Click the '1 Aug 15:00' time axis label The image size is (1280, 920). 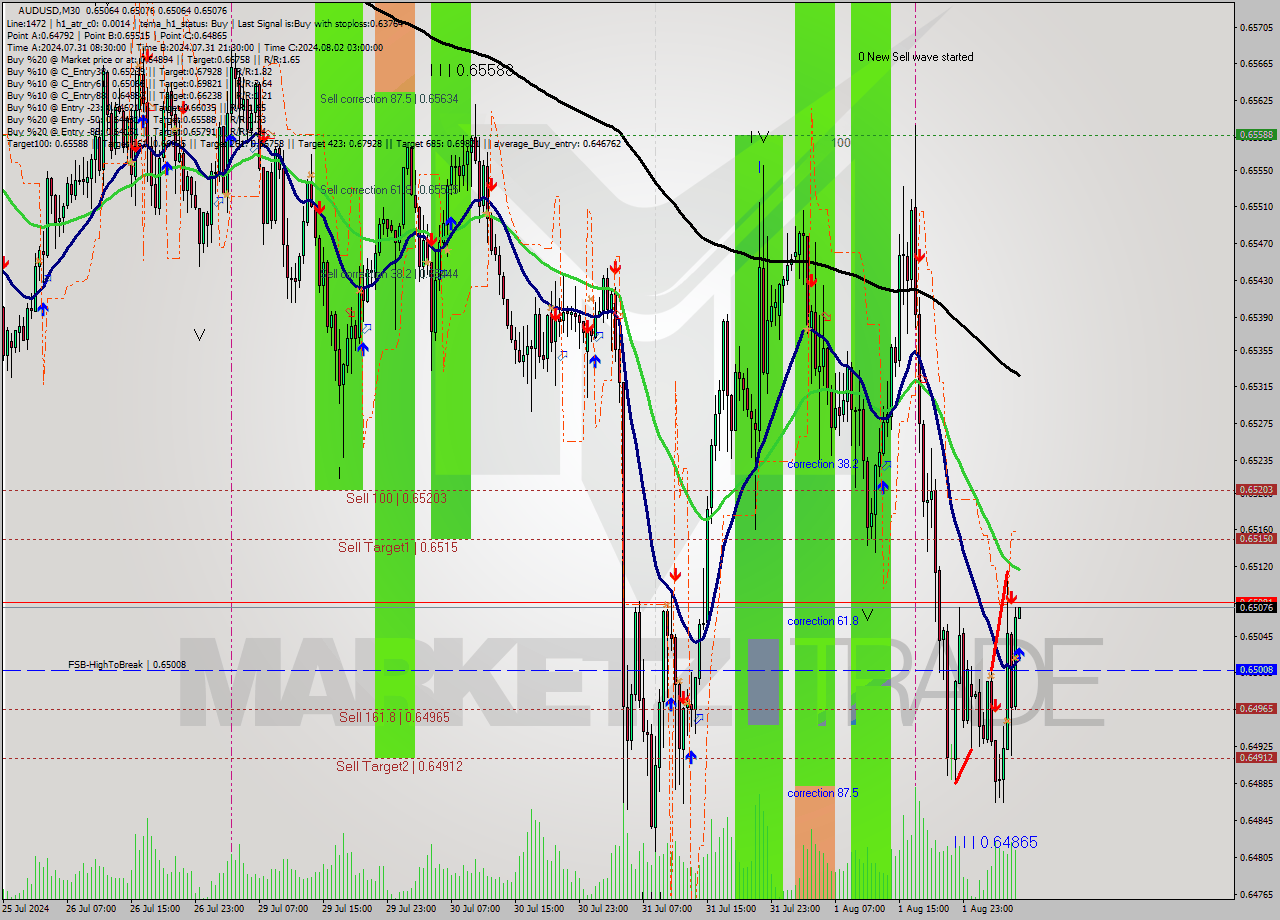click(x=923, y=910)
